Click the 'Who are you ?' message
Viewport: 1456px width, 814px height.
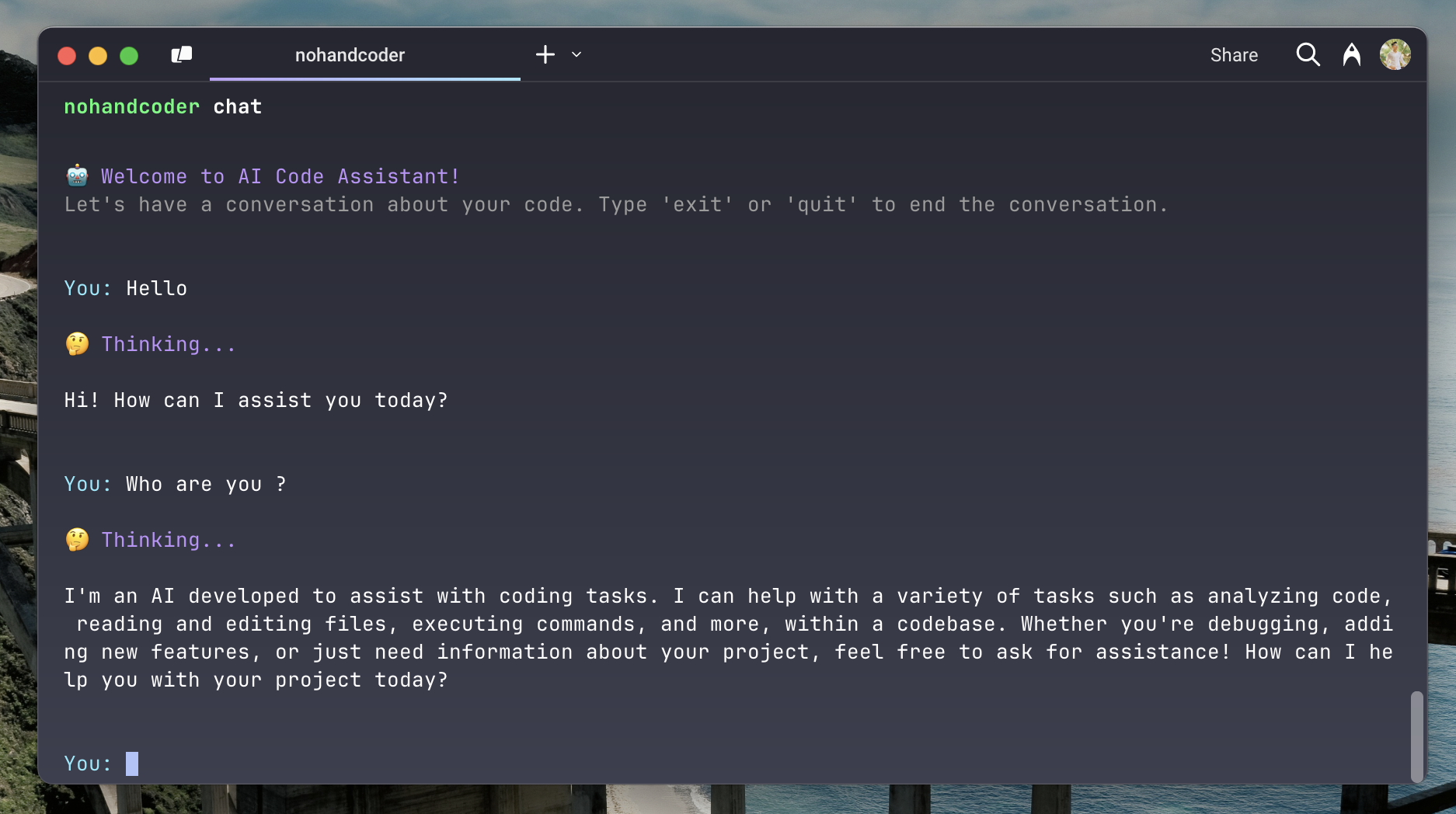[206, 484]
